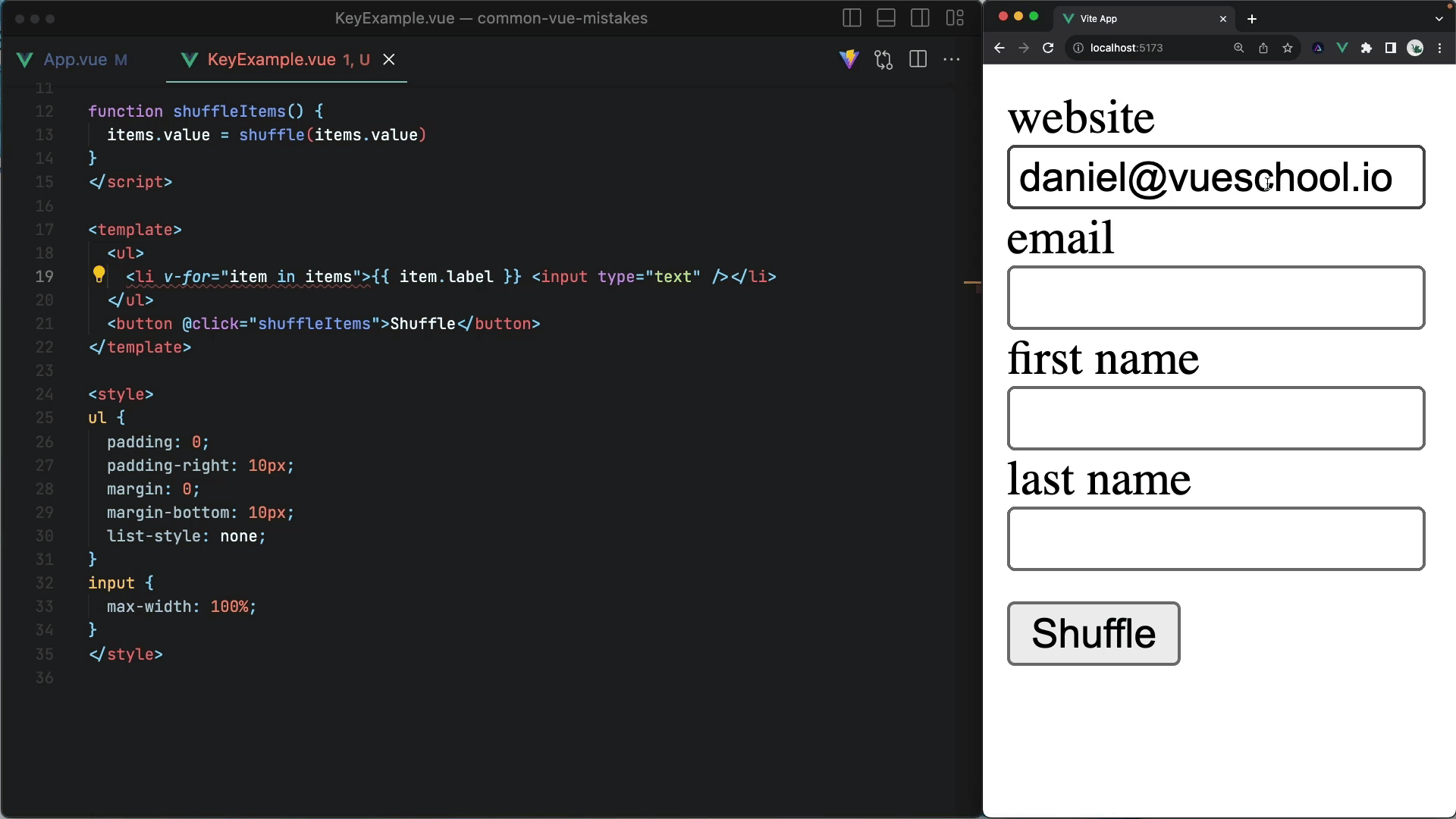1456x819 pixels.
Task: Open browser extensions puzzle icon
Action: pyautogui.click(x=1367, y=48)
